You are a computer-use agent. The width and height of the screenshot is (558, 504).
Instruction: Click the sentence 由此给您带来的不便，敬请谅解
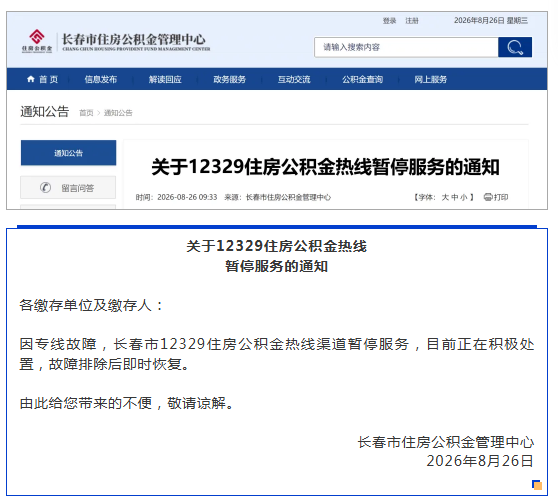[126, 403]
